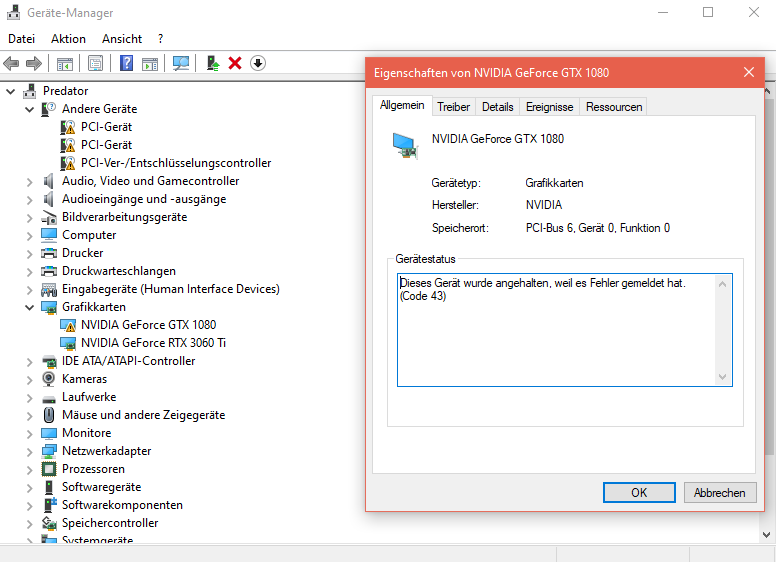Click the Hersteller value 'NVIDIA'
Image resolution: width=776 pixels, height=562 pixels.
[x=544, y=205]
